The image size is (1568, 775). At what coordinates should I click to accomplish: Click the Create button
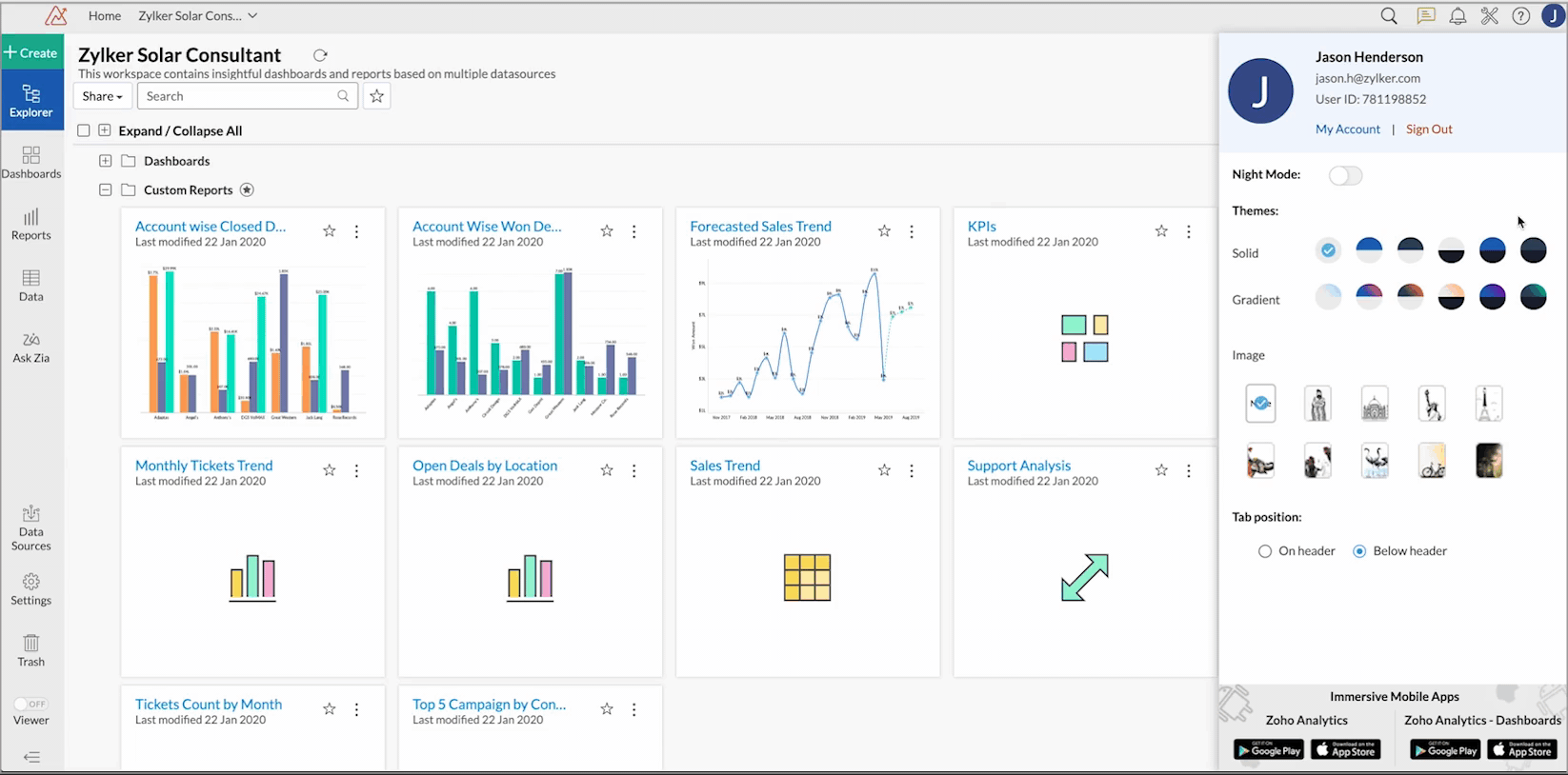click(31, 52)
